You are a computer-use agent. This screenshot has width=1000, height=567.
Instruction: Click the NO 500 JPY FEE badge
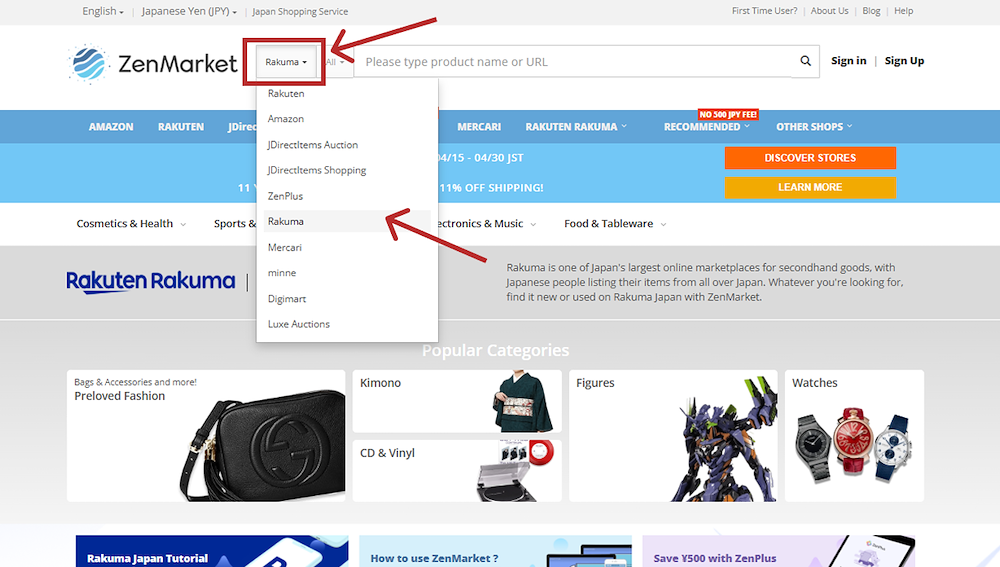(x=728, y=115)
